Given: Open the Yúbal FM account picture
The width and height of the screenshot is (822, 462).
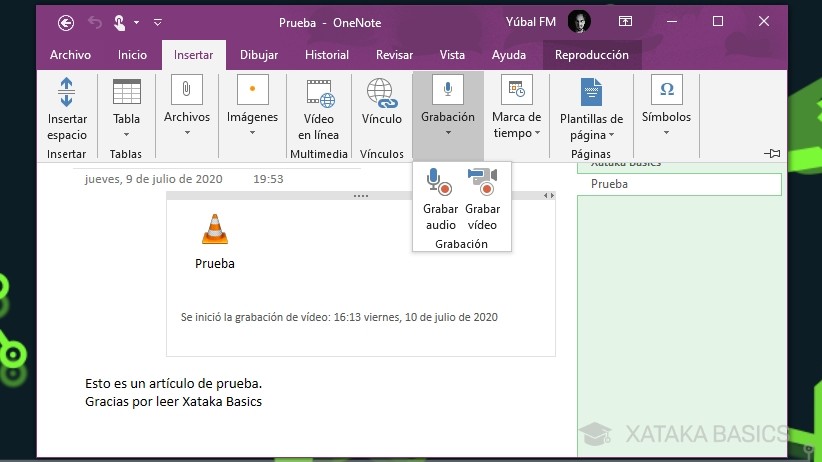Looking at the screenshot, I should pyautogui.click(x=579, y=22).
